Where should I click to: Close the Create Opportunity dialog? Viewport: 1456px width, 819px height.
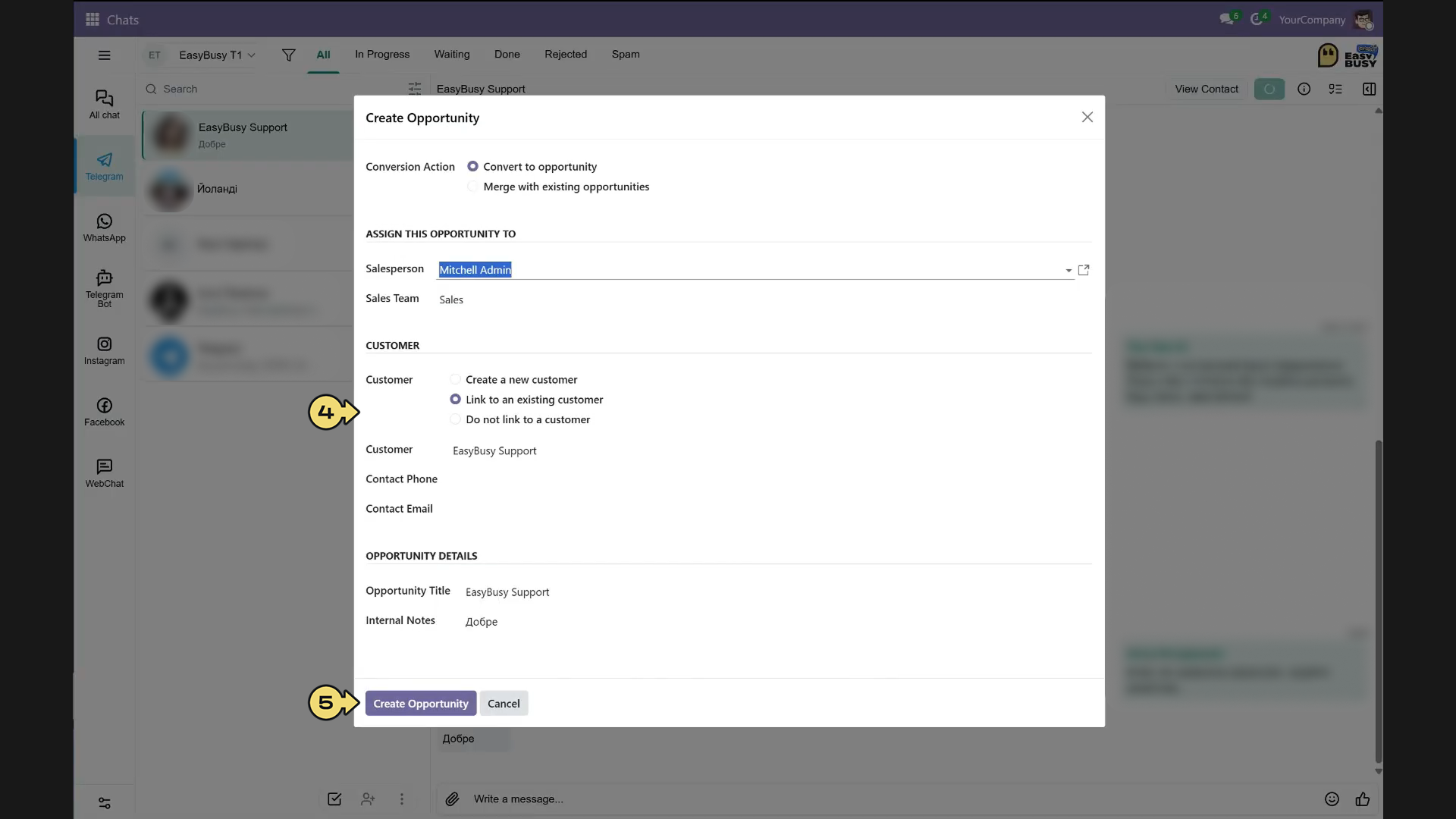(1087, 117)
